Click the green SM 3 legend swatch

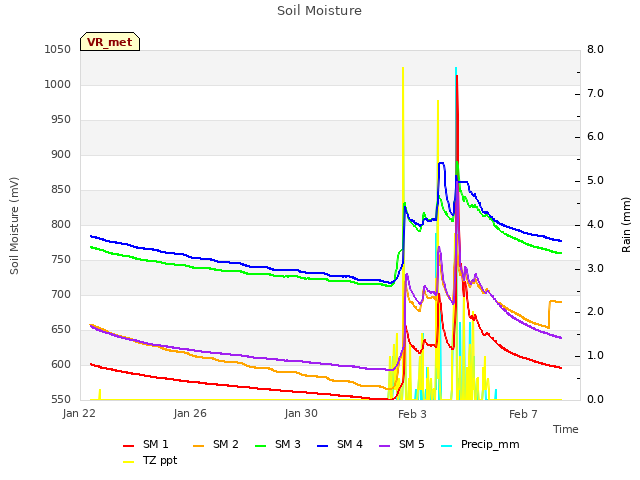[260, 446]
